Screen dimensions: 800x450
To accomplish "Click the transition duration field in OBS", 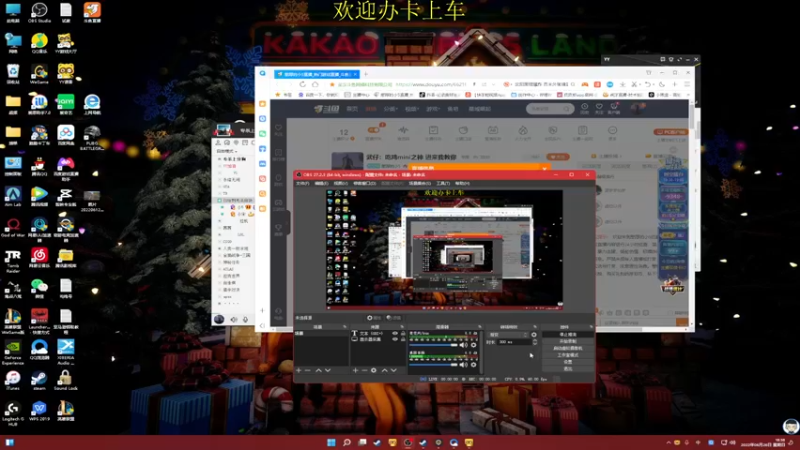I will (513, 342).
